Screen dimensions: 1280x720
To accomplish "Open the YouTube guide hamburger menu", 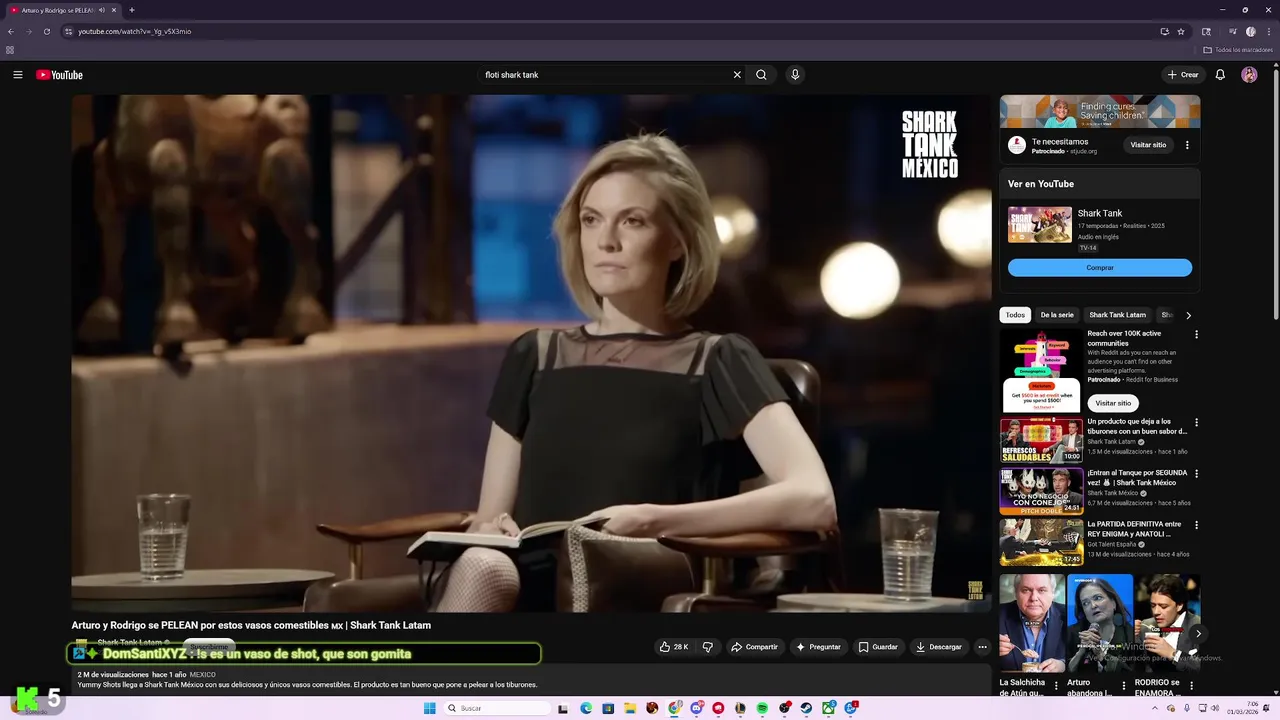I will pyautogui.click(x=18, y=75).
